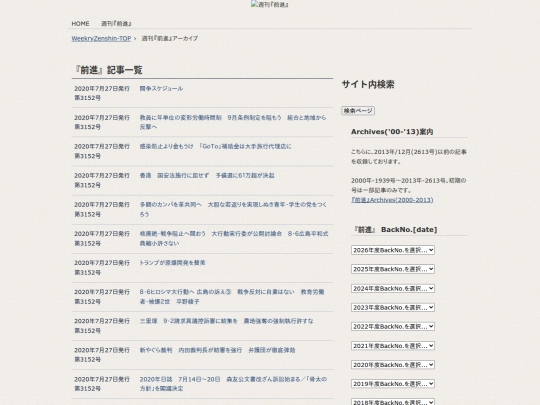Open article about 教員に年単位の変形労働時間制
Screen dimensions: 540x405
233,122
